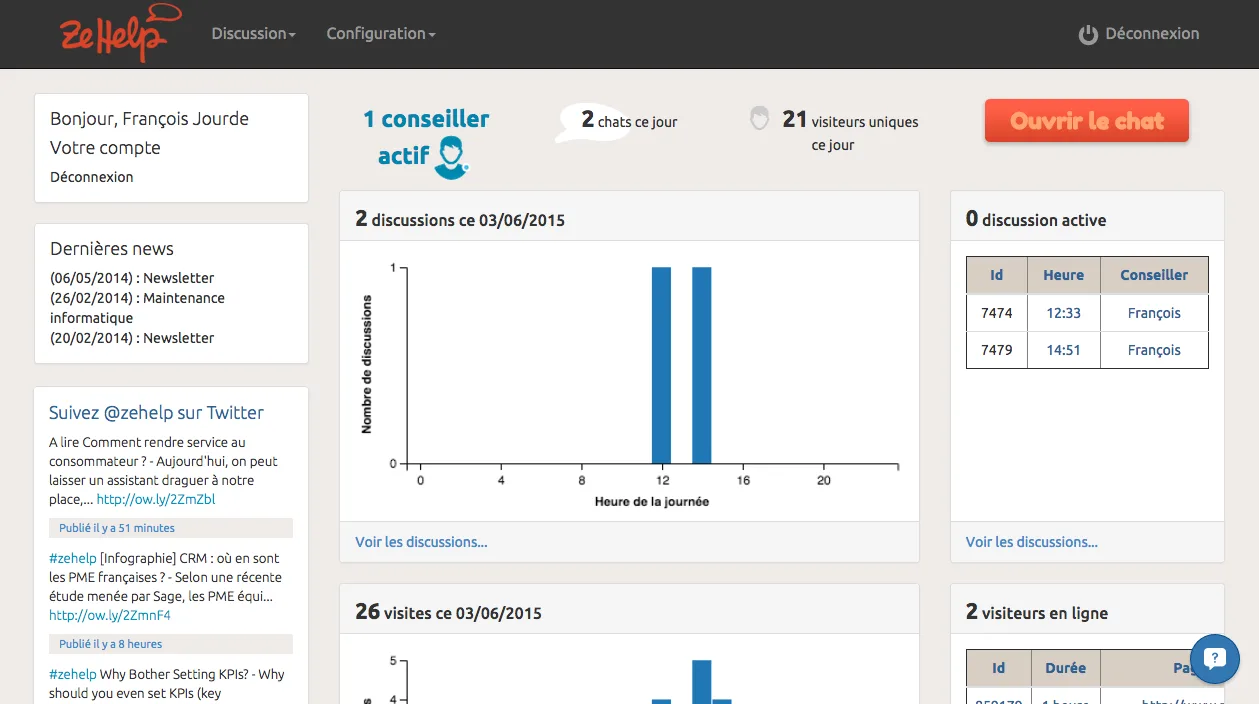Open the help widget with question mark
The width and height of the screenshot is (1259, 704).
click(x=1215, y=658)
